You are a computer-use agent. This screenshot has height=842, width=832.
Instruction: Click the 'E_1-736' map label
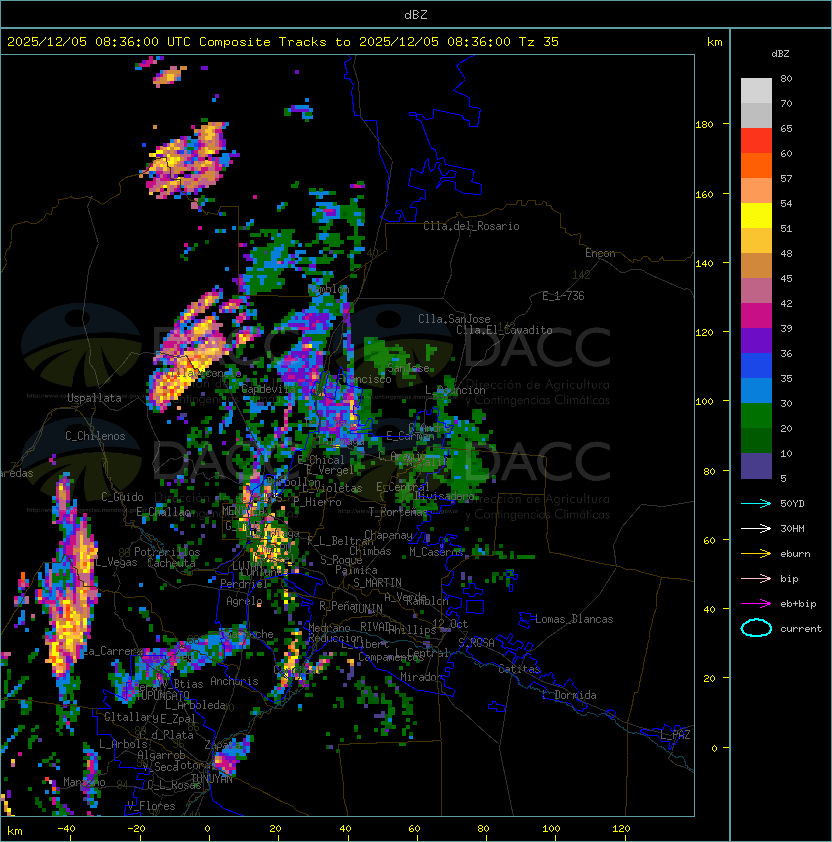563,296
